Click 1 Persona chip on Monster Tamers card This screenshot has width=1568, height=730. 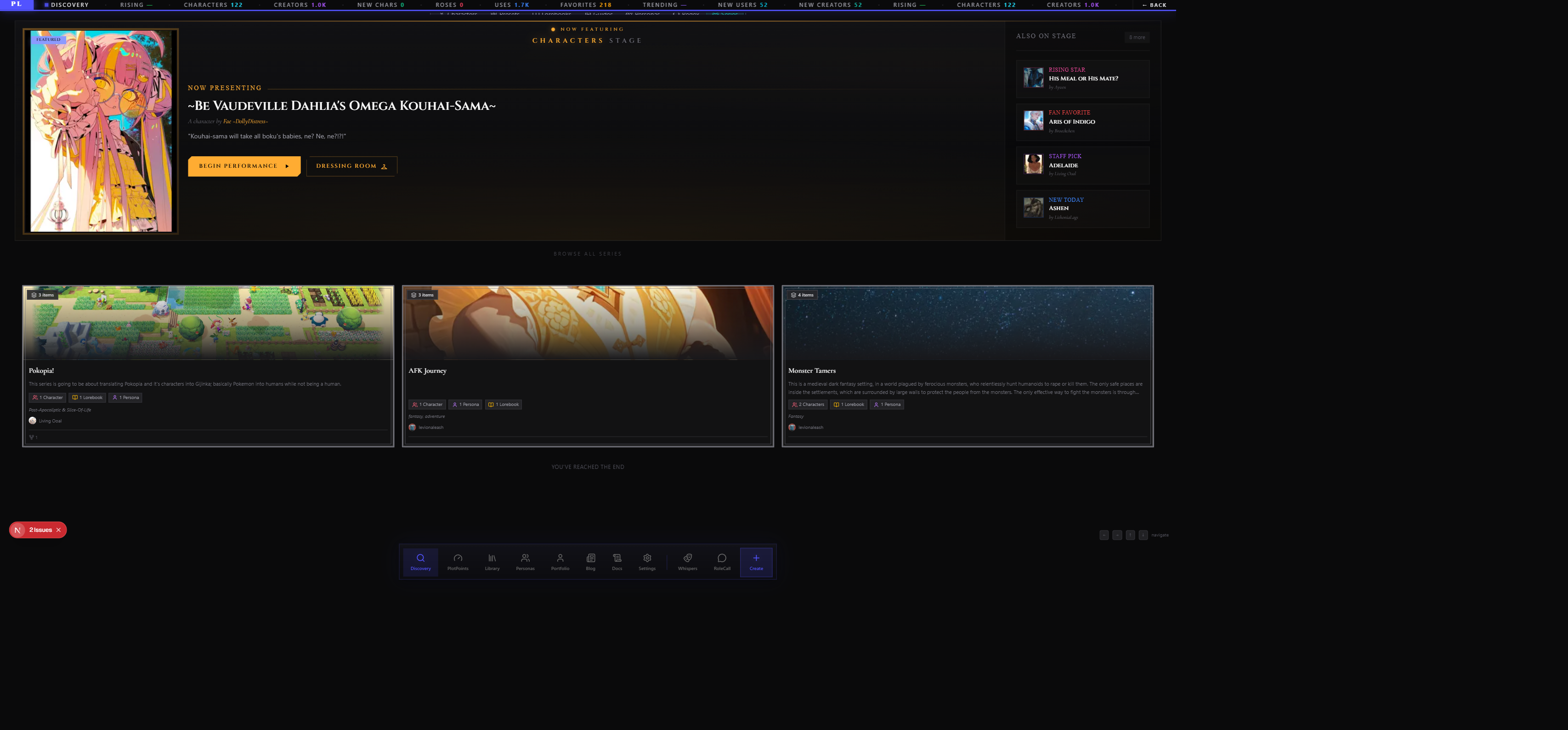(887, 404)
